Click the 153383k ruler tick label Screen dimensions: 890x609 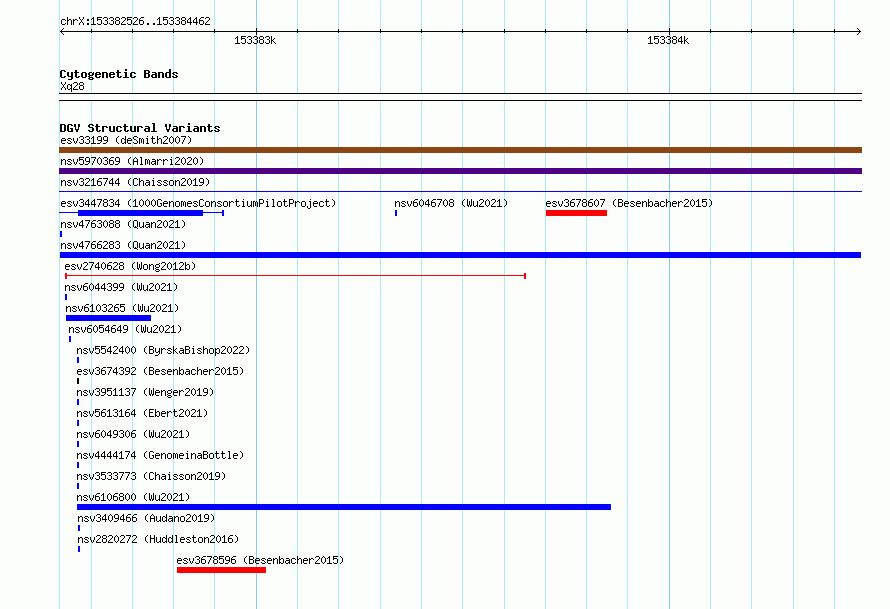click(255, 40)
